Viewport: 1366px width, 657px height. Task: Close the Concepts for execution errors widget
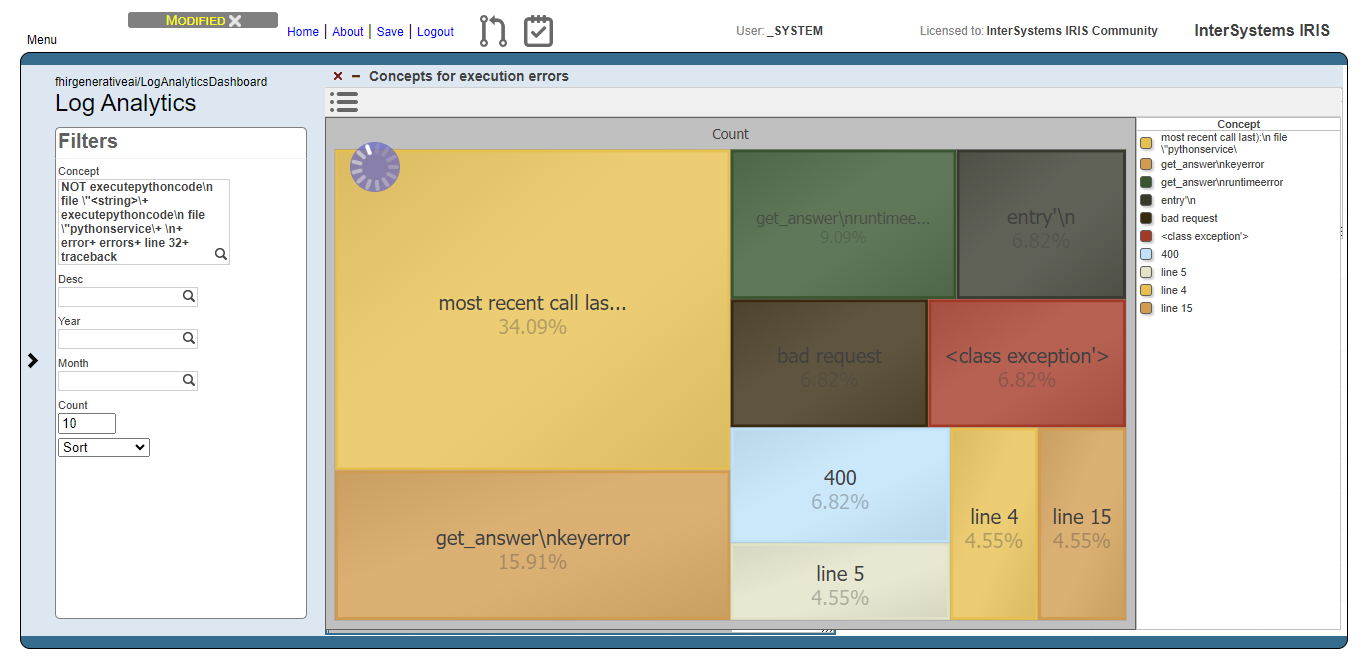pyautogui.click(x=338, y=76)
